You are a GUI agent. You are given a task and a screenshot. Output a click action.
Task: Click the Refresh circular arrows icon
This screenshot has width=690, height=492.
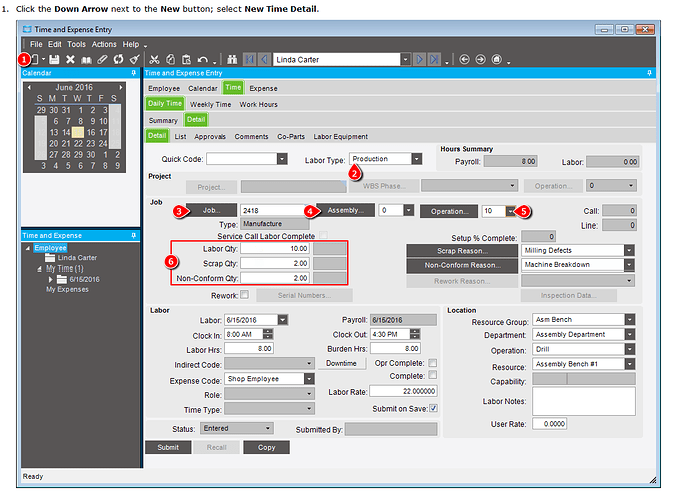(x=118, y=59)
